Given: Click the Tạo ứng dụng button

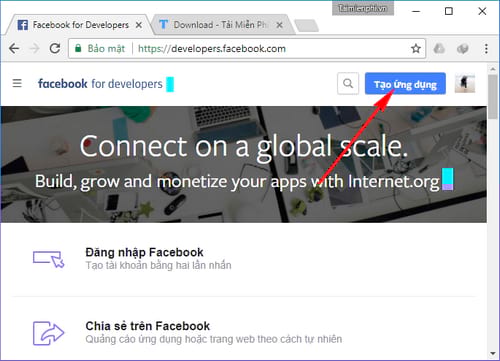Looking at the screenshot, I should (x=405, y=83).
